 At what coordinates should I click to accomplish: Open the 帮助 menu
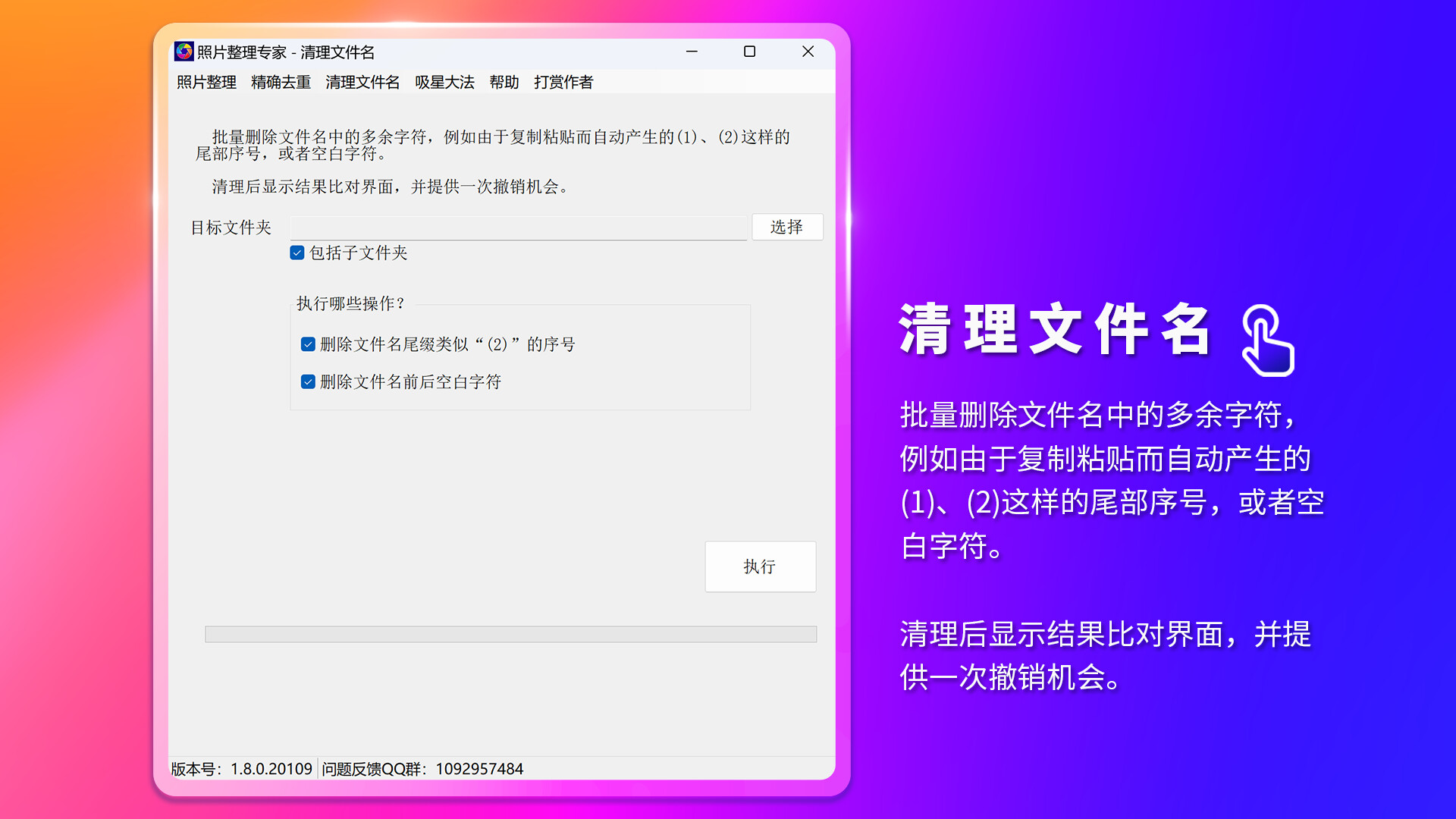point(504,82)
